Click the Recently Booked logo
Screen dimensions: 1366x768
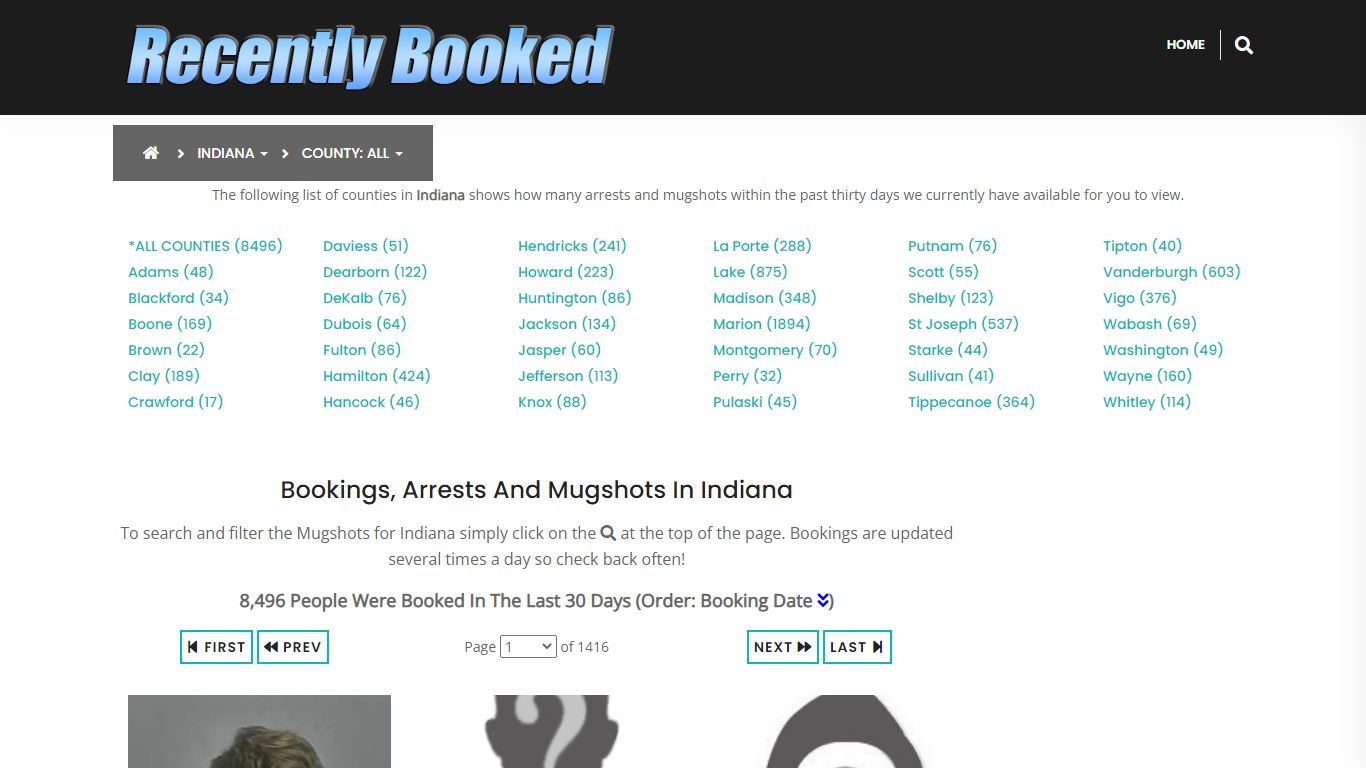click(370, 57)
